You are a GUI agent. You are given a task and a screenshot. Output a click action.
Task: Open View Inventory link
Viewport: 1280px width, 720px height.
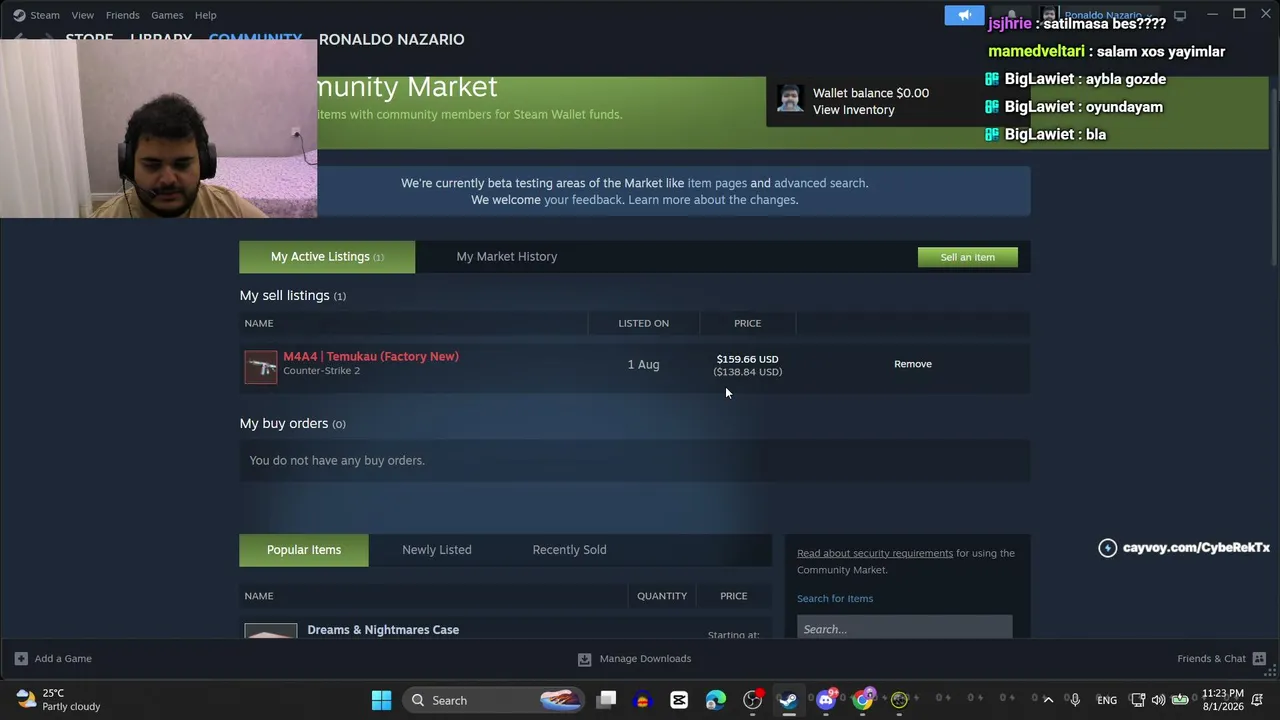pos(854,110)
